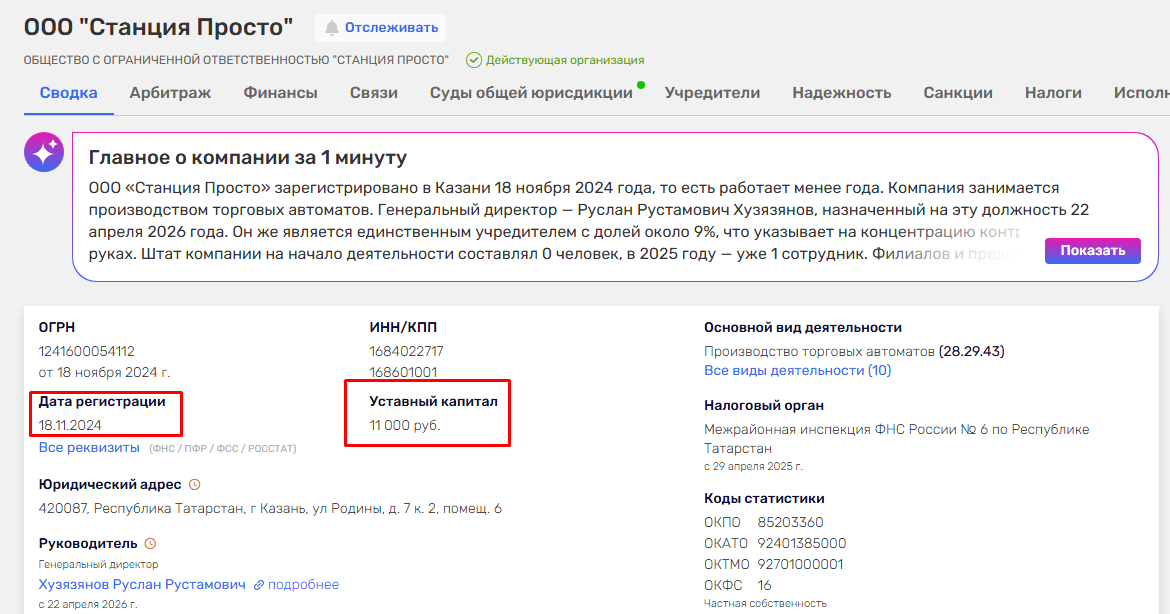
Task: Click the Отслеживать button
Action: [x=381, y=28]
